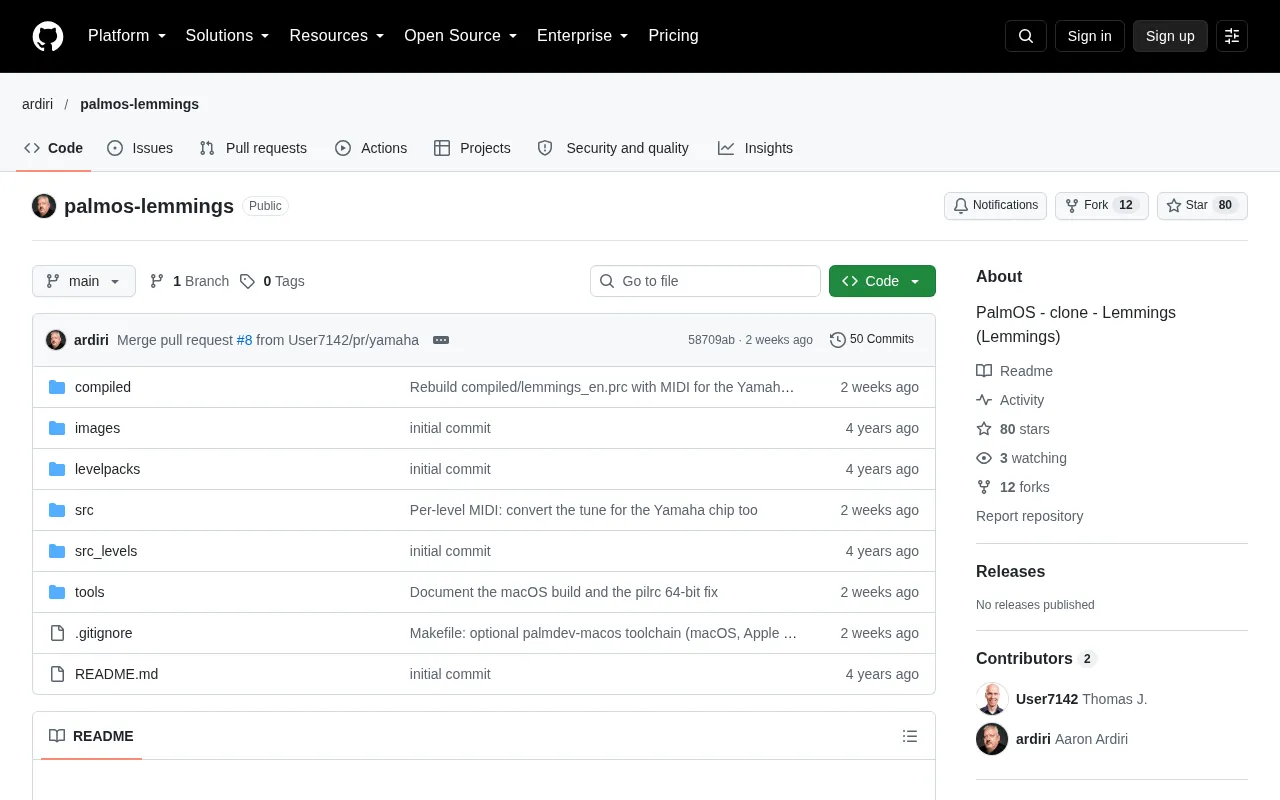The image size is (1280, 800).
Task: Click the Star 80 button
Action: click(1202, 206)
